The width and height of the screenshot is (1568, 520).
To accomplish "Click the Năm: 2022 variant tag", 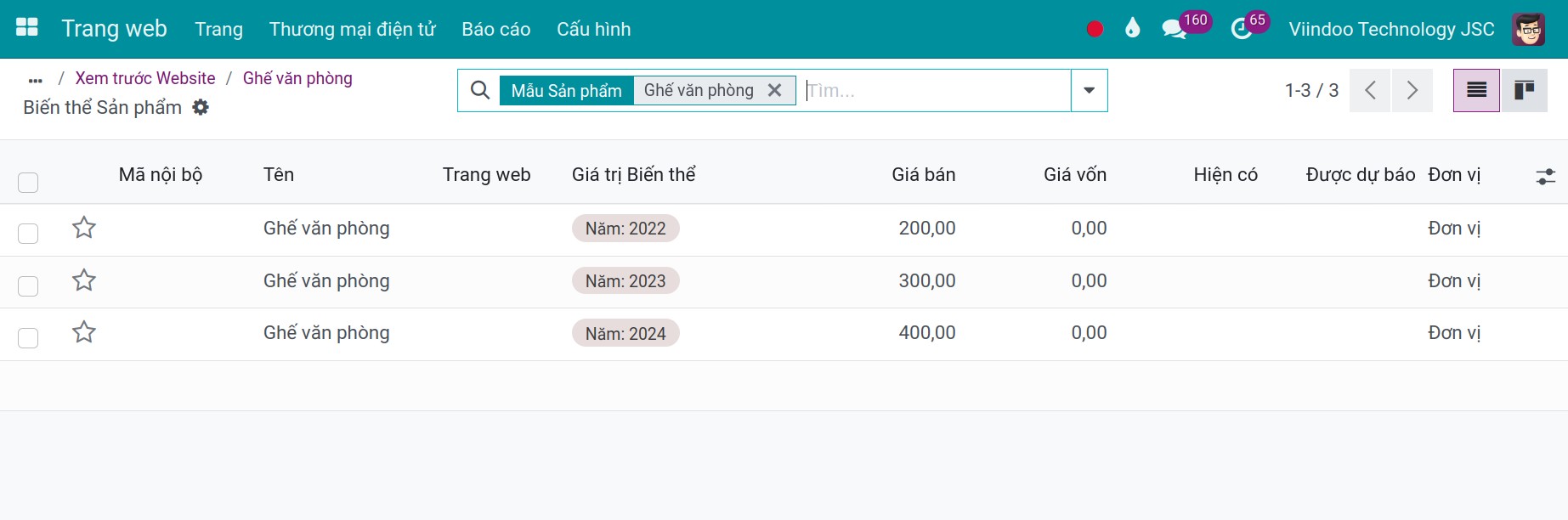I will pos(626,229).
